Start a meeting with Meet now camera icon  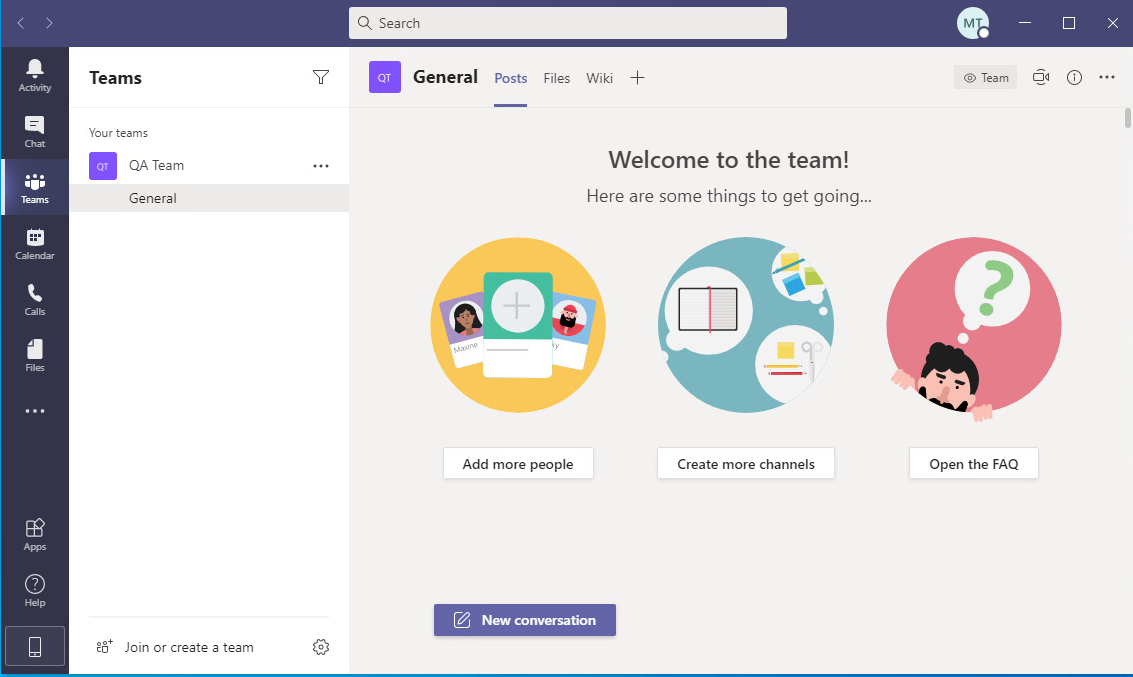(1041, 78)
